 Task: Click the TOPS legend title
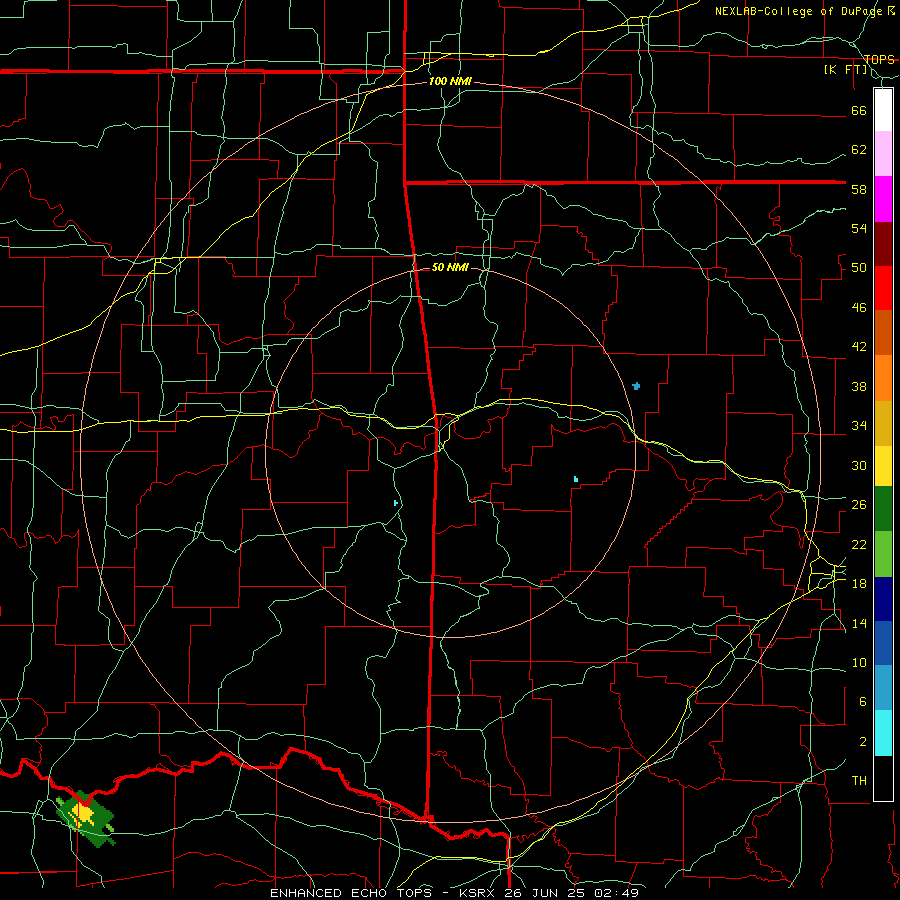(879, 59)
